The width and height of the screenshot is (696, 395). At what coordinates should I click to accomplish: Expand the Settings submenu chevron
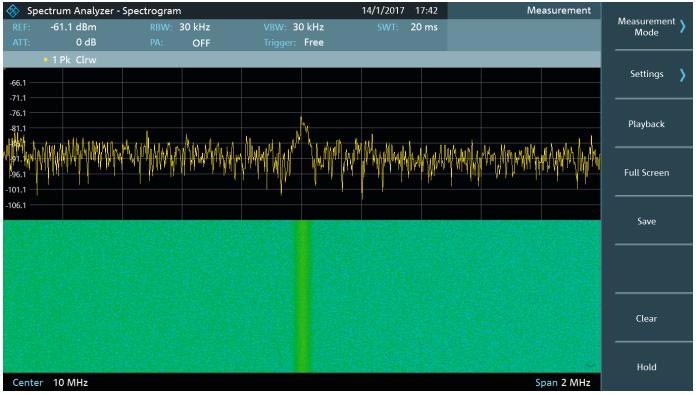683,75
